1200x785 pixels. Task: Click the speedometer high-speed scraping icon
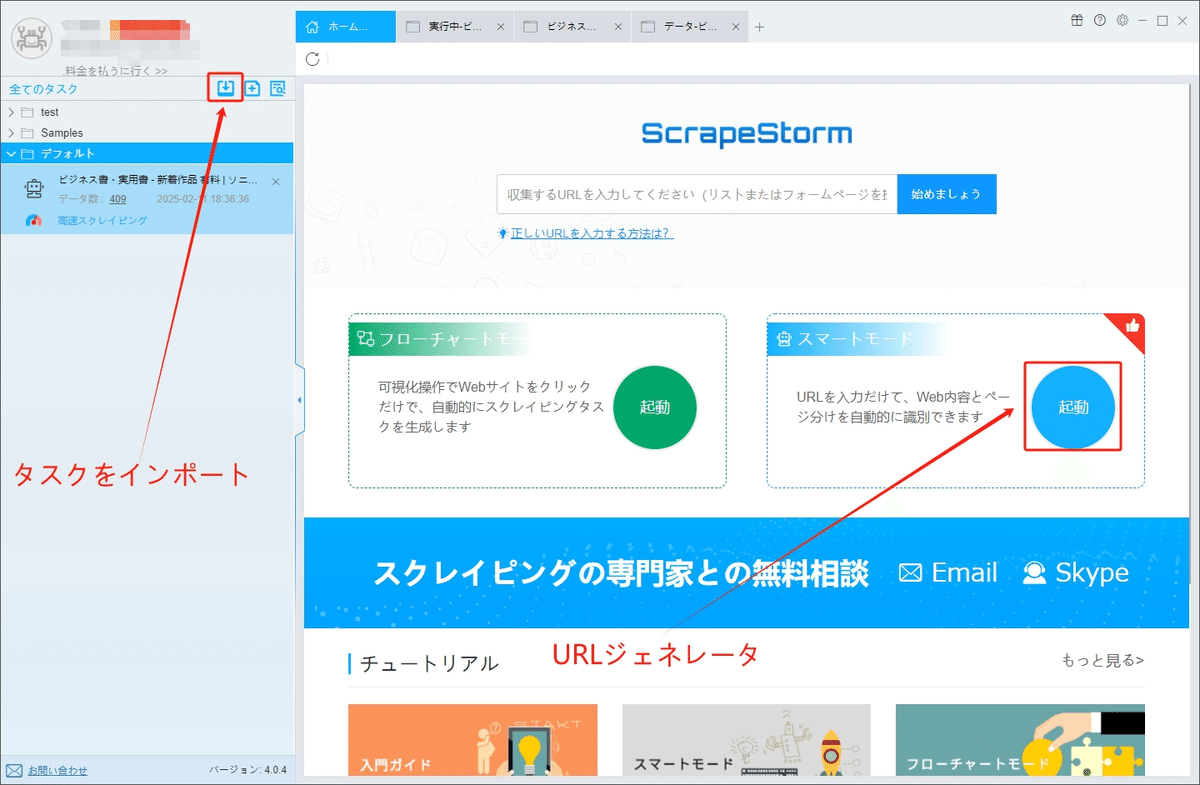pyautogui.click(x=35, y=220)
